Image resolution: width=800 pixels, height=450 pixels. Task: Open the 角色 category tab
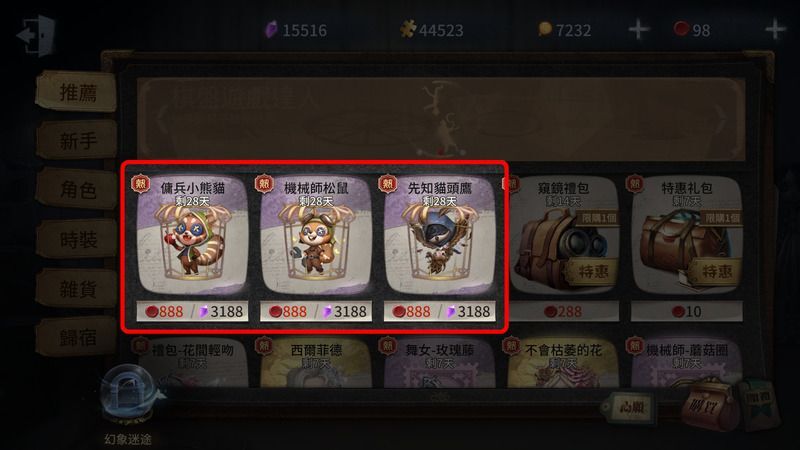(x=78, y=189)
